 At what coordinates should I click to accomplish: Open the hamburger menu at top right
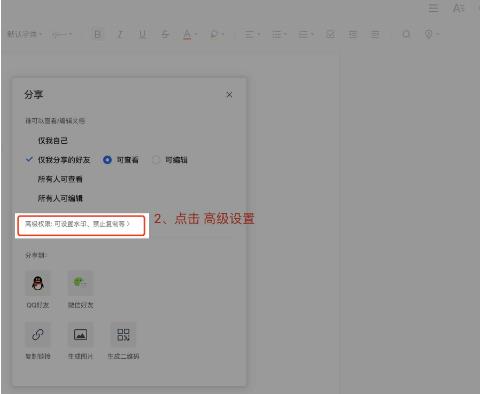pyautogui.click(x=433, y=8)
